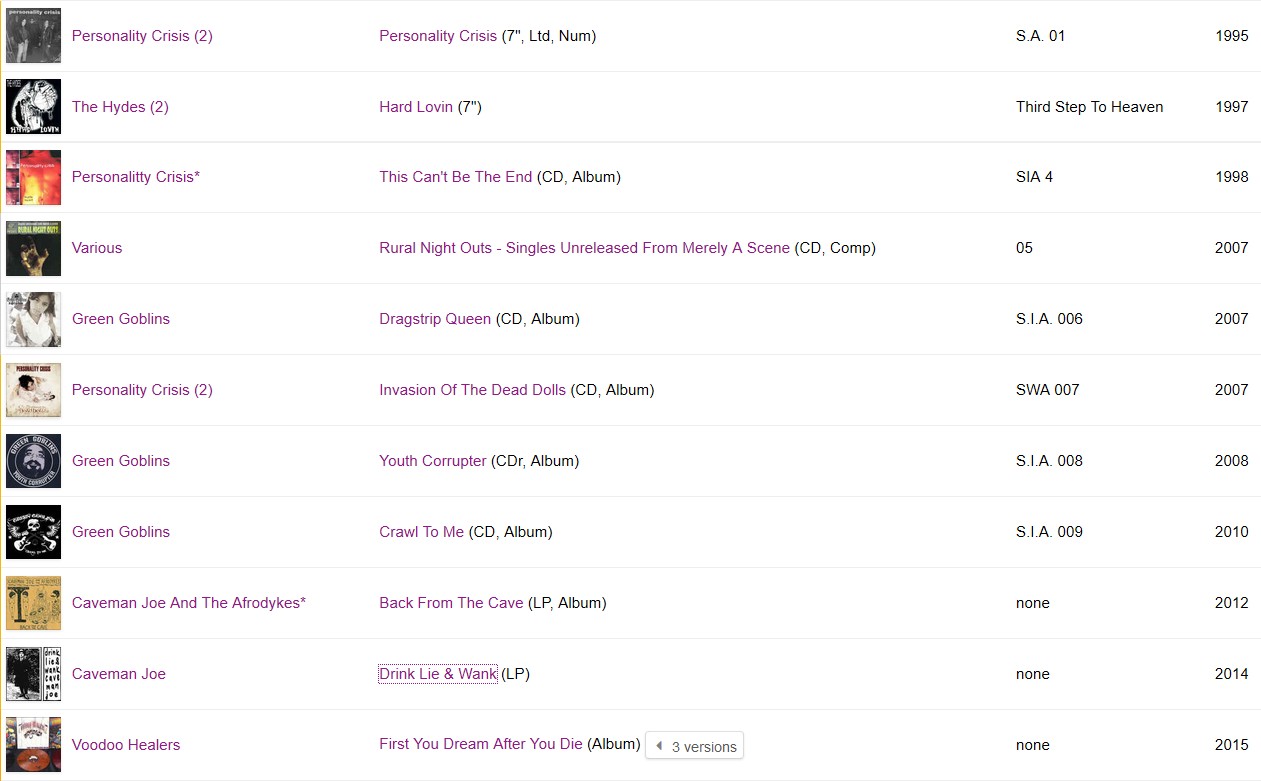Select the Various artist link for Rural Night Outs
This screenshot has width=1261, height=781.
96,248
